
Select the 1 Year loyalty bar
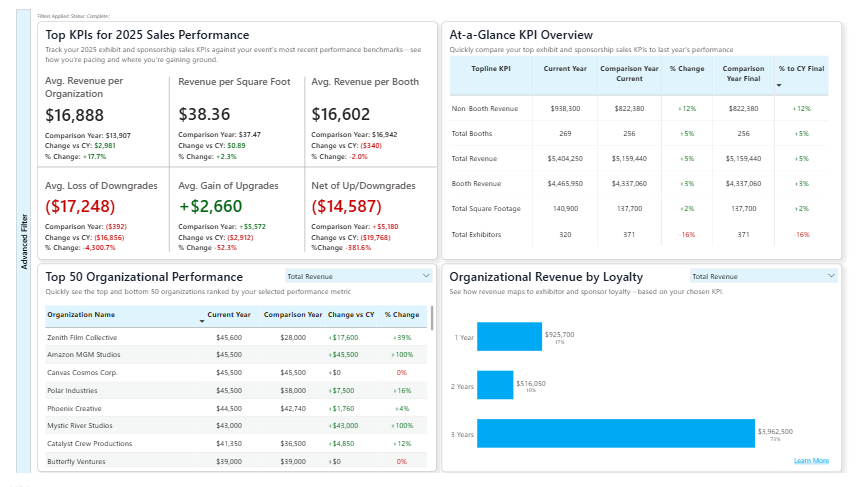click(509, 337)
